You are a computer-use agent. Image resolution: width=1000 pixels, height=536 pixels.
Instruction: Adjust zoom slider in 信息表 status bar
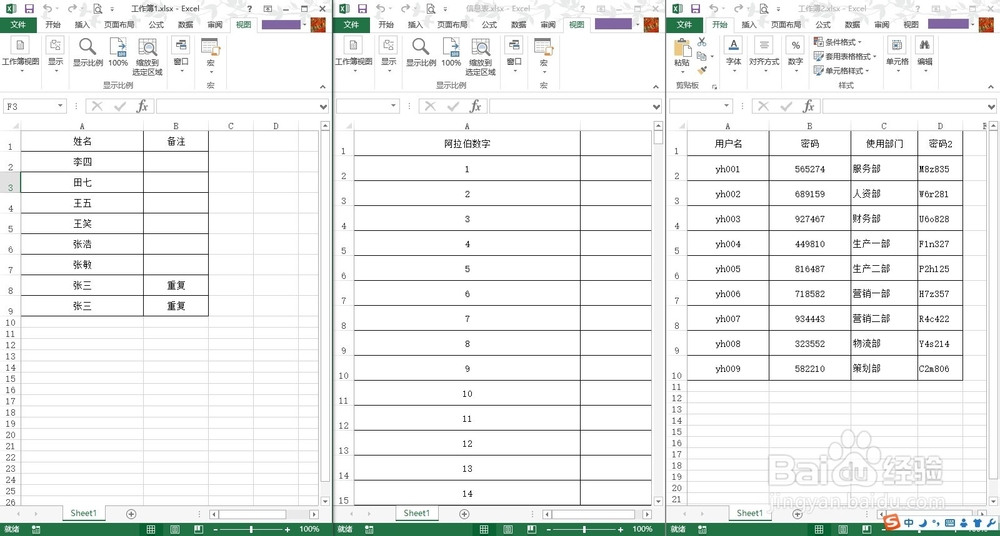point(585,530)
